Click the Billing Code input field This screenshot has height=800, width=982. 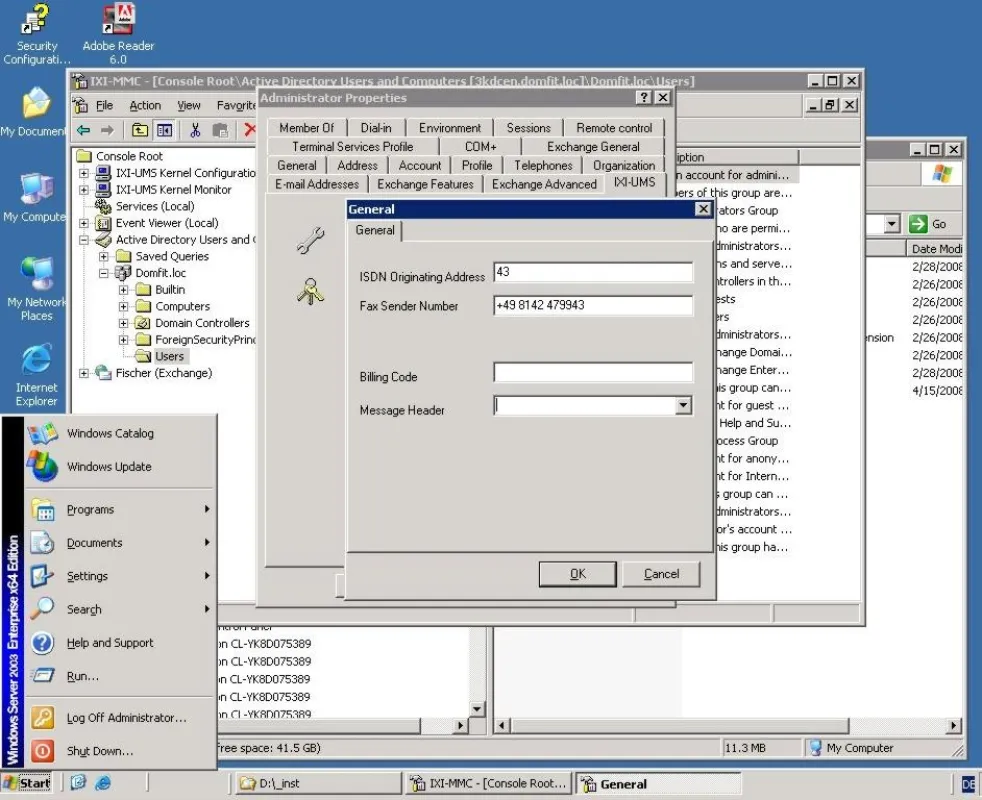tap(592, 372)
